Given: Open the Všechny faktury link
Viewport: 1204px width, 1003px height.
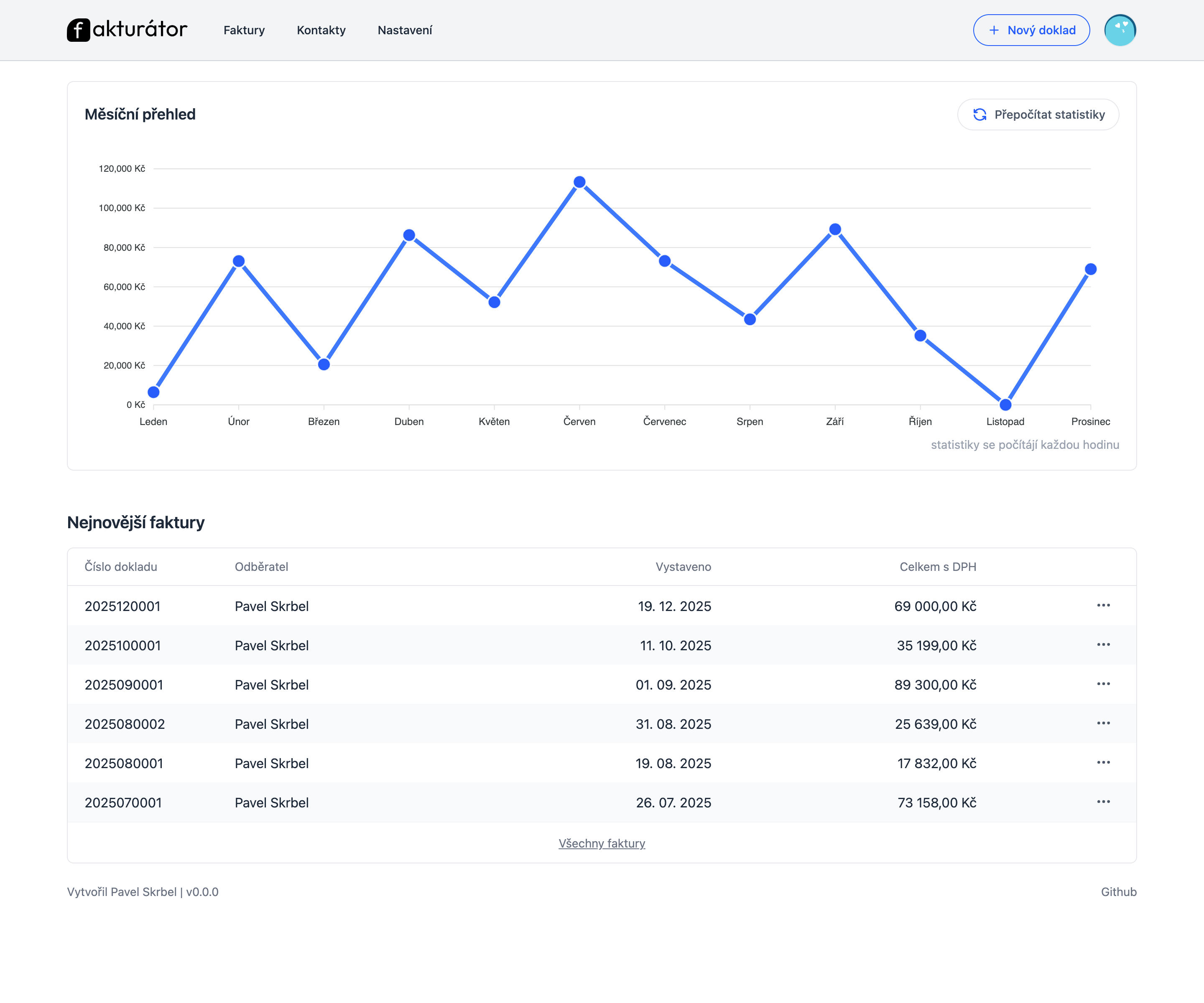Looking at the screenshot, I should pyautogui.click(x=602, y=843).
